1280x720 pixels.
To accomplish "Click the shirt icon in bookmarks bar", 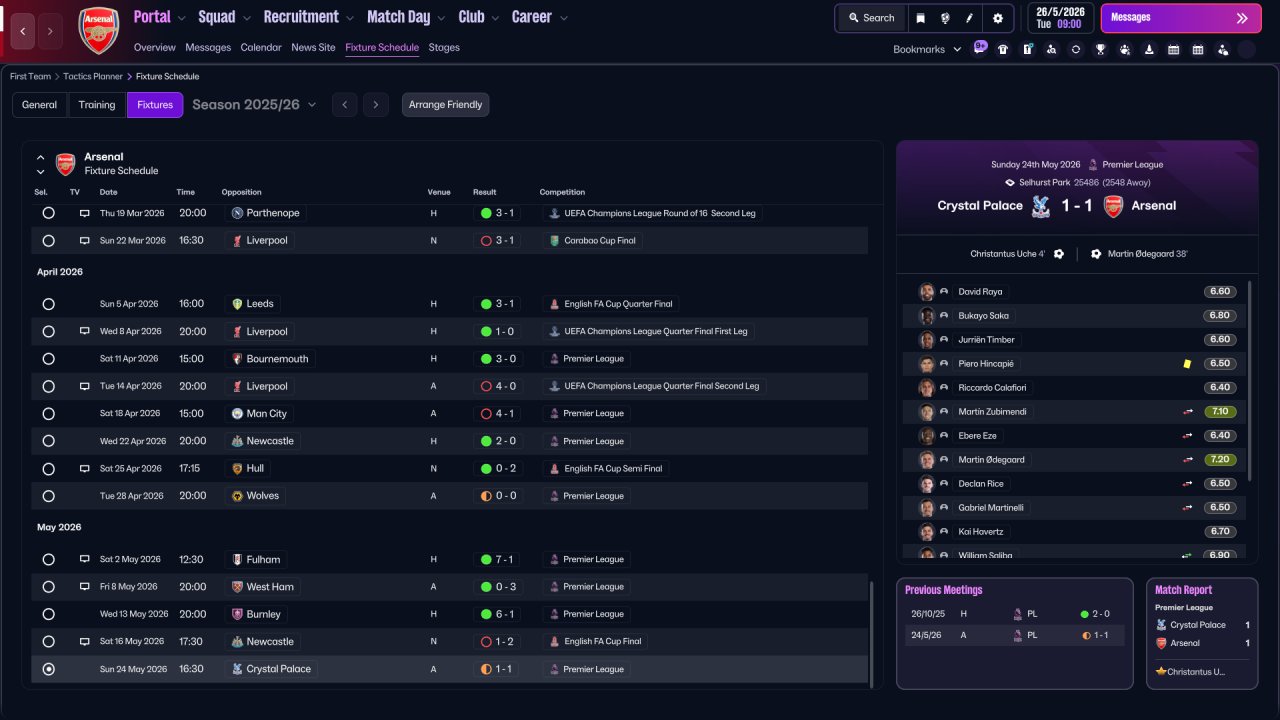I will click(x=1003, y=49).
